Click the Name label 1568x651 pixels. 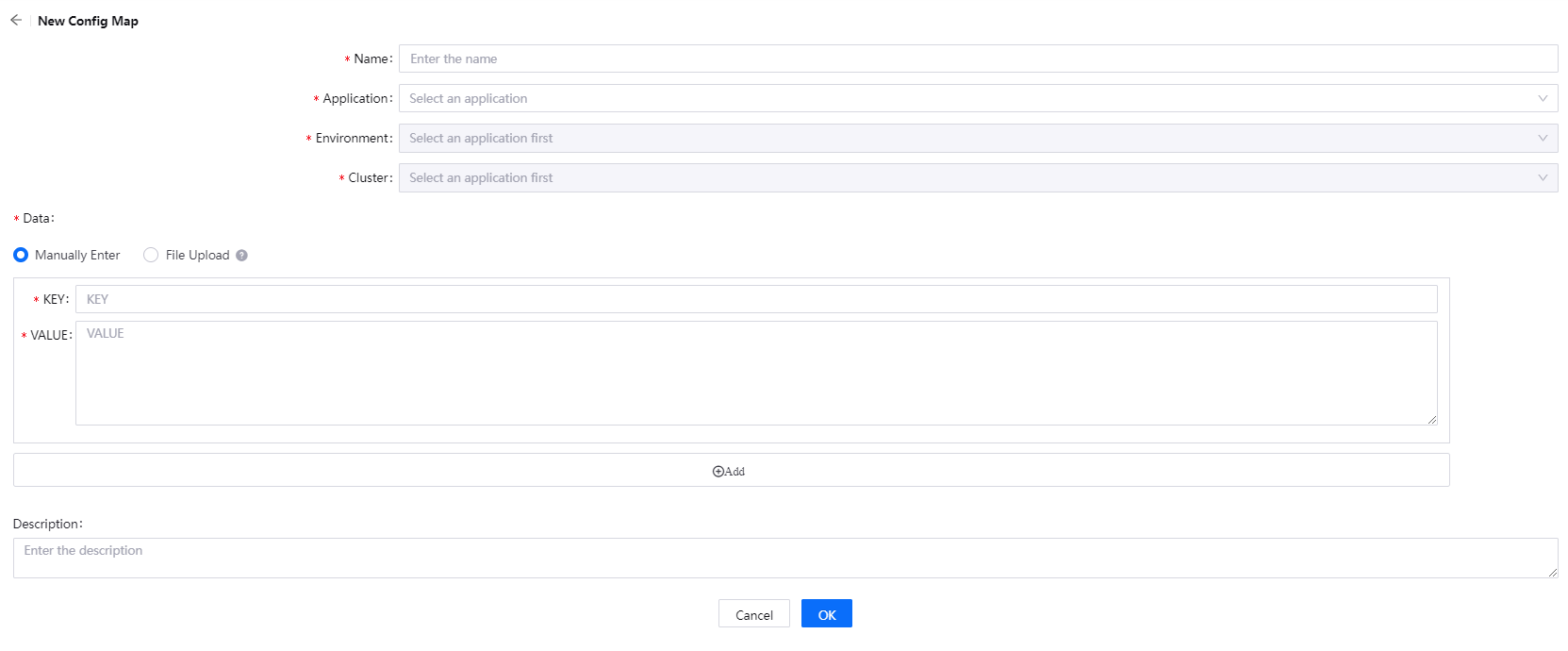coord(372,58)
